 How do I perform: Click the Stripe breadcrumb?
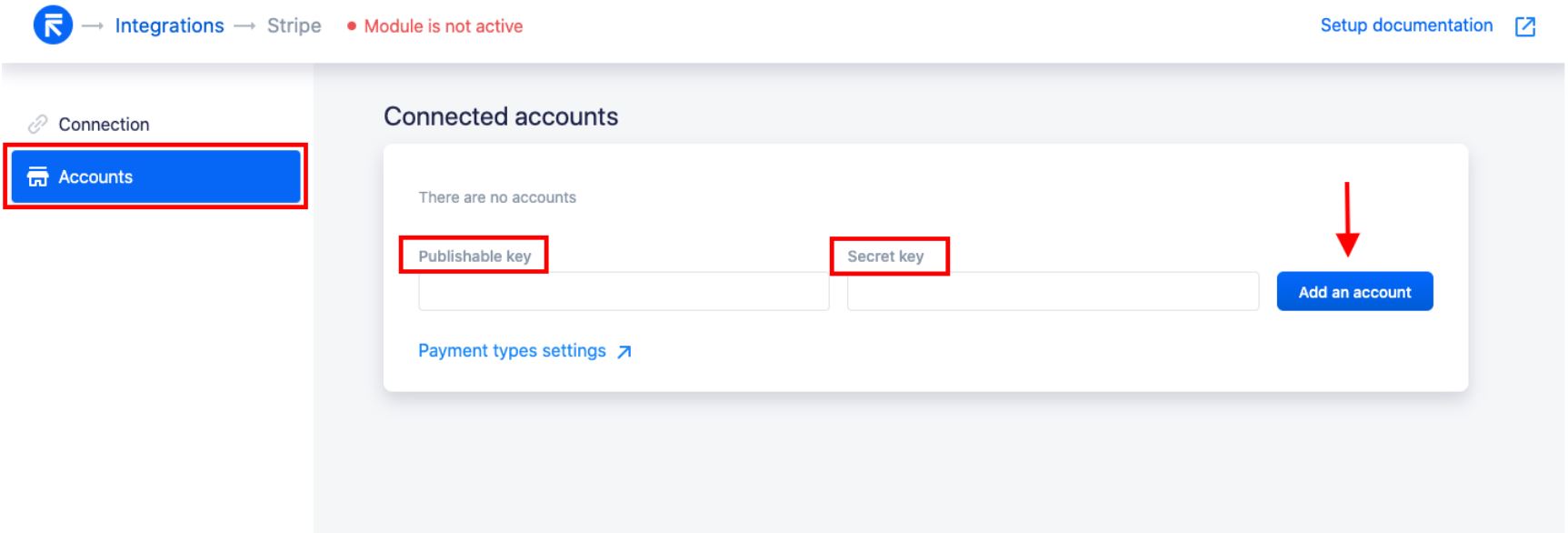pyautogui.click(x=294, y=25)
